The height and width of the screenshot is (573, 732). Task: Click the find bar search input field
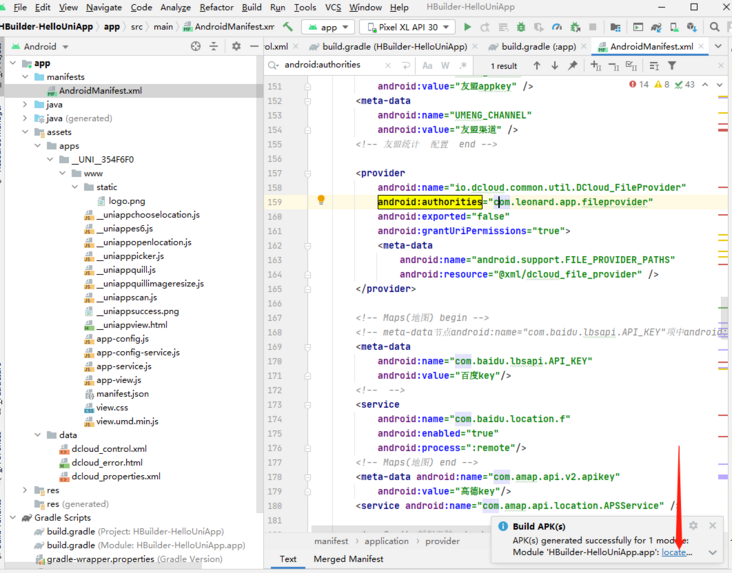pos(332,65)
